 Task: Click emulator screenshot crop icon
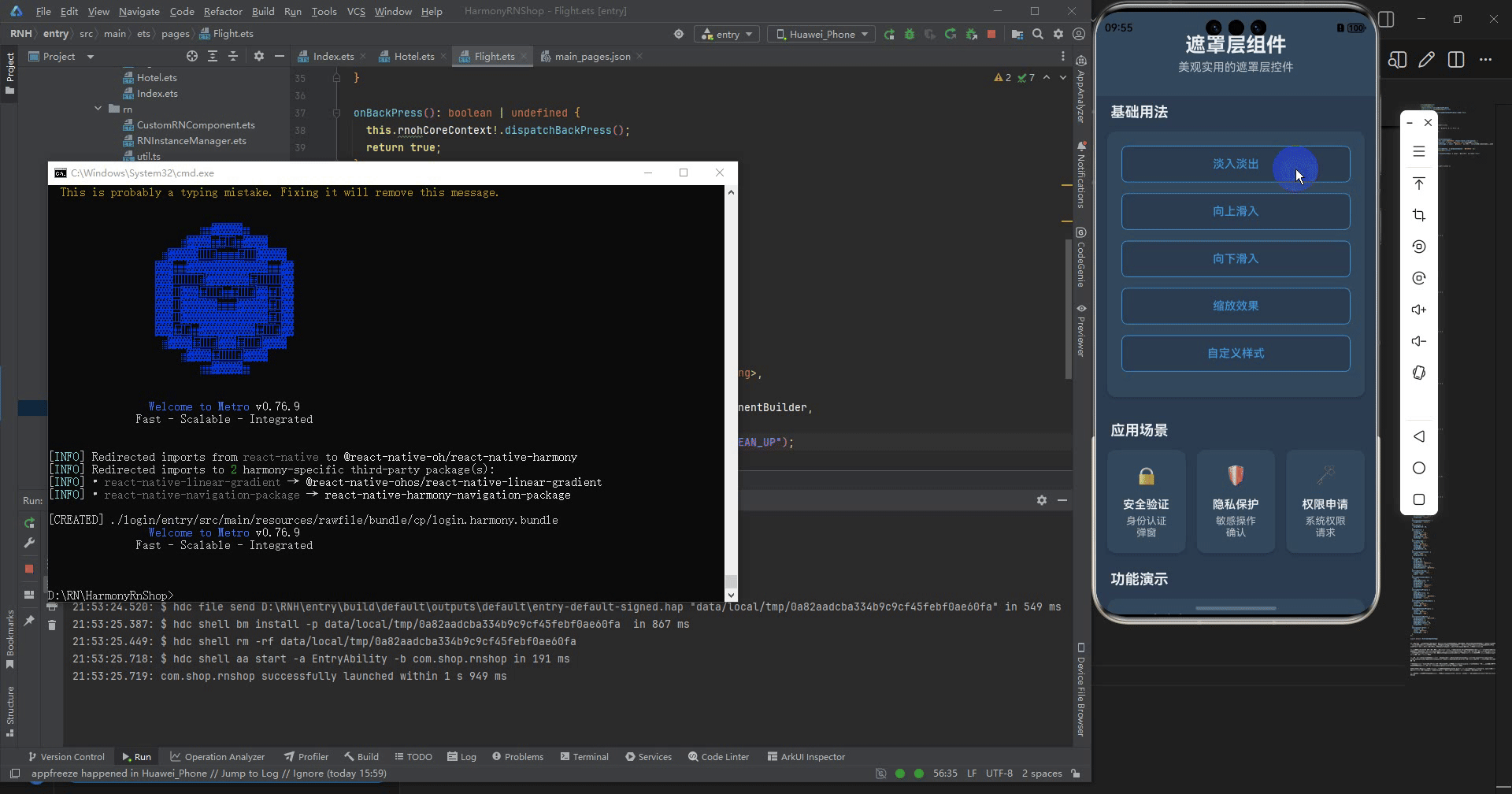[x=1419, y=215]
